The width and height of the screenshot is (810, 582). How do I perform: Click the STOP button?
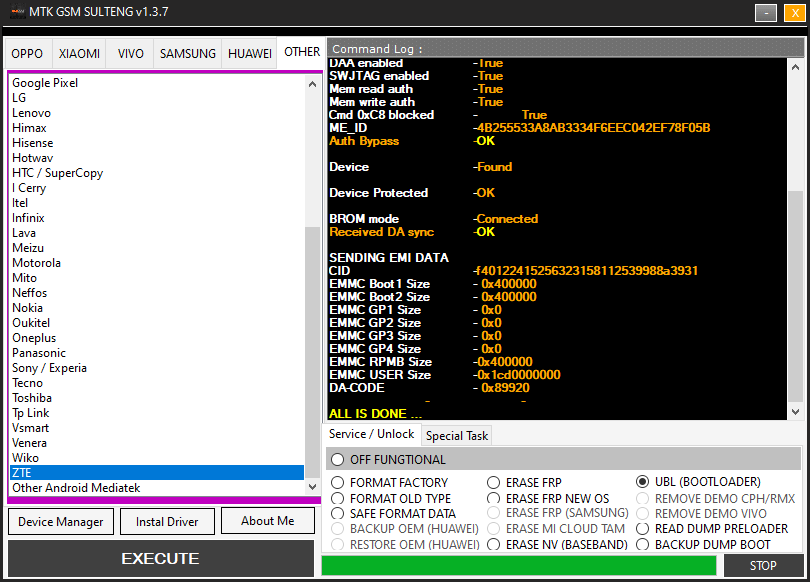pyautogui.click(x=763, y=566)
